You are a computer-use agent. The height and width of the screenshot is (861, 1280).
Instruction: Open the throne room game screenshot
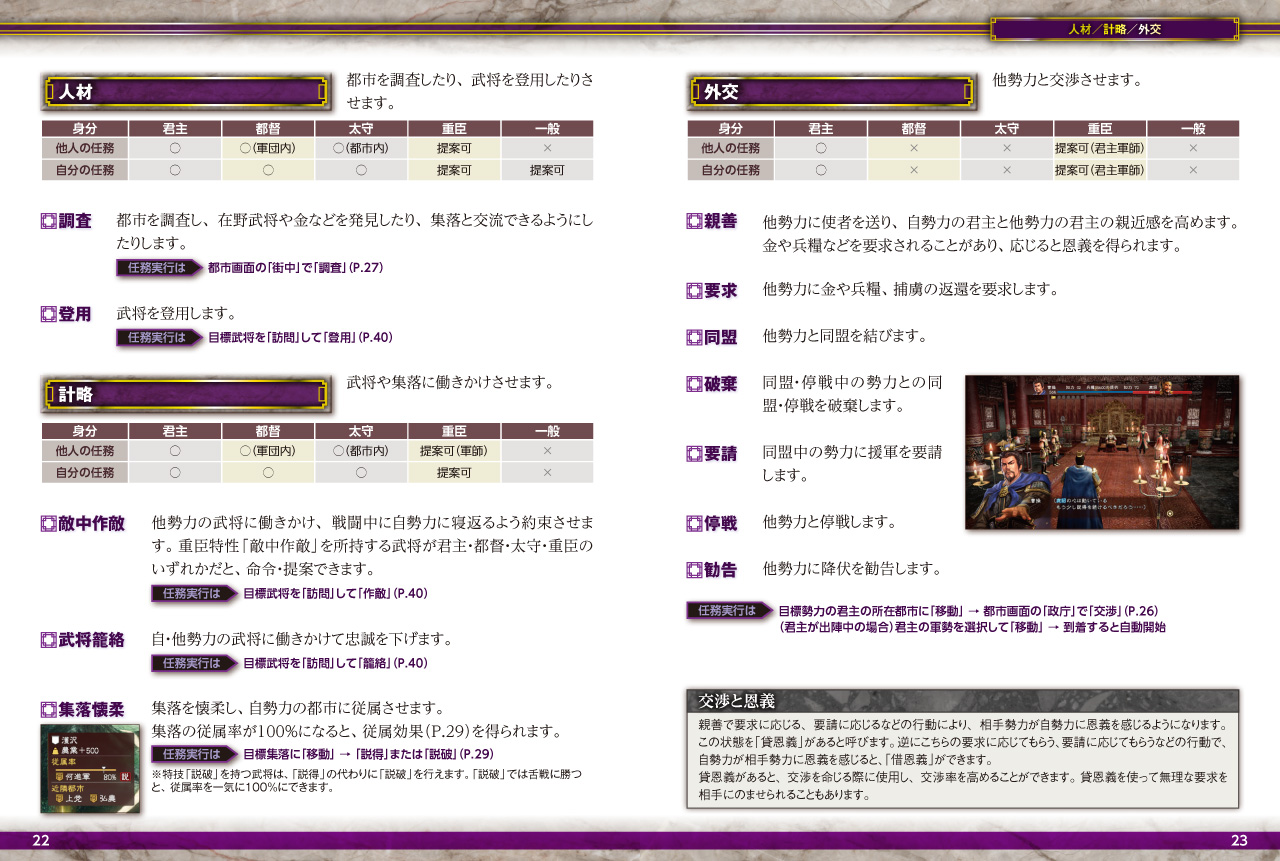[1101, 452]
